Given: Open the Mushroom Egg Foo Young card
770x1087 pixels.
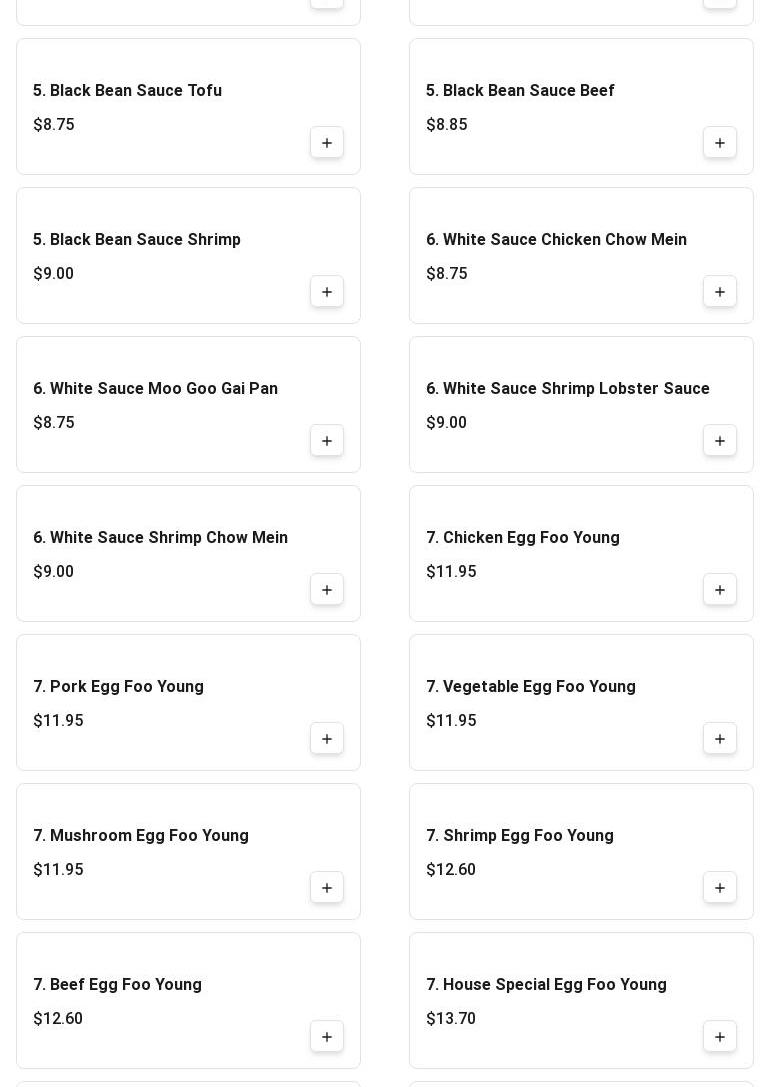Looking at the screenshot, I should click(x=189, y=851).
